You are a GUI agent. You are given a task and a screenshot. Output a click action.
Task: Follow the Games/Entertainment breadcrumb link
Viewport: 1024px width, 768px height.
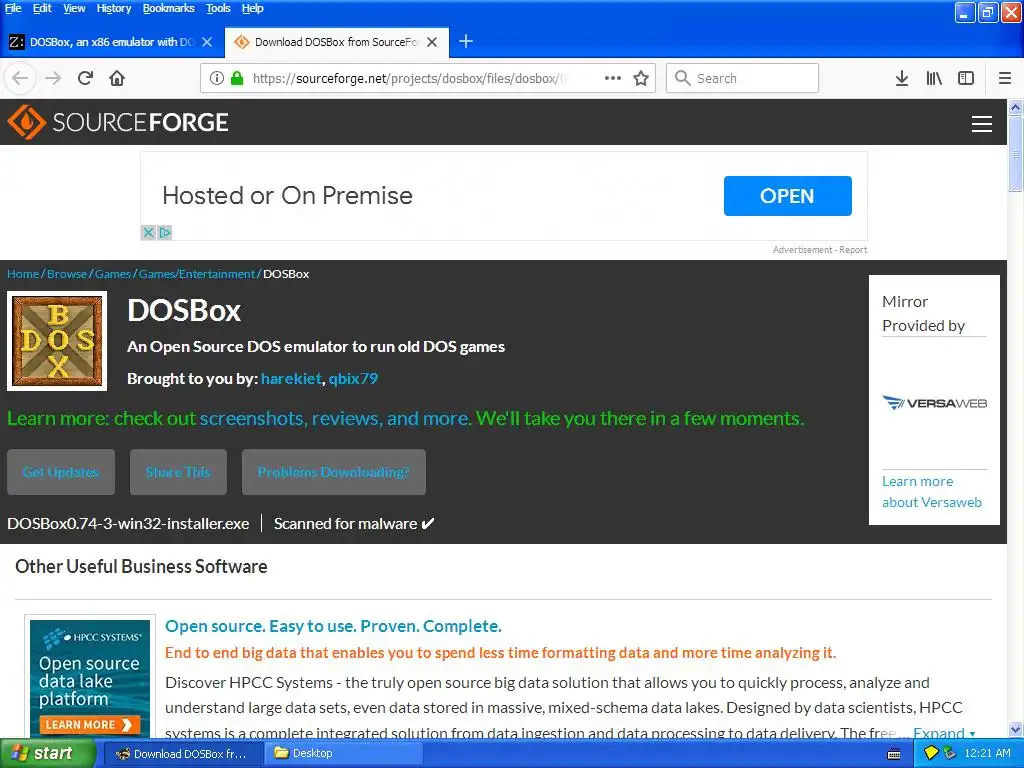(x=197, y=274)
